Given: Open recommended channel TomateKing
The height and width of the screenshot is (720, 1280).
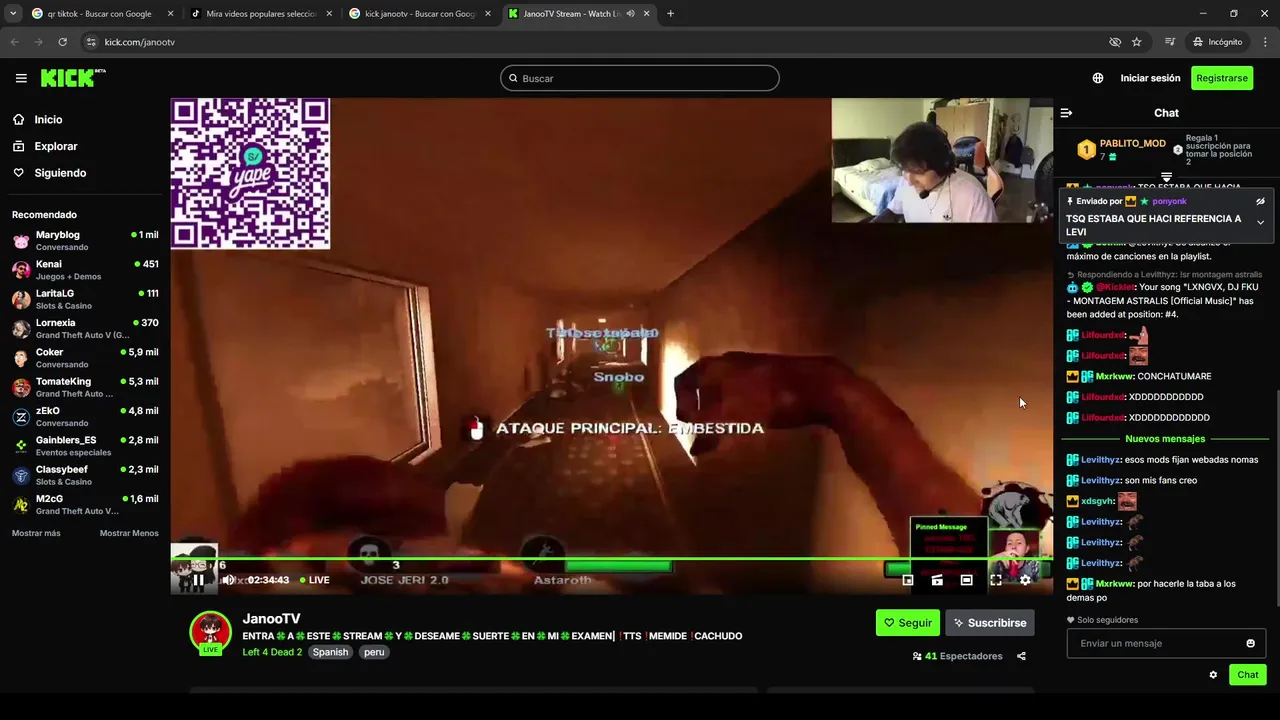Looking at the screenshot, I should click(85, 387).
